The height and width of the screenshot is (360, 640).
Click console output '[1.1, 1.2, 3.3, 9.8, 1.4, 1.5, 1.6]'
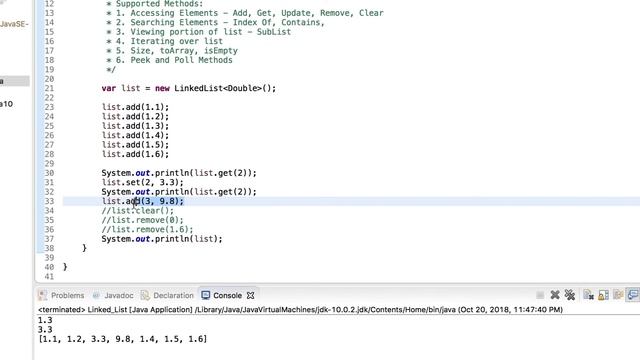click(122, 339)
